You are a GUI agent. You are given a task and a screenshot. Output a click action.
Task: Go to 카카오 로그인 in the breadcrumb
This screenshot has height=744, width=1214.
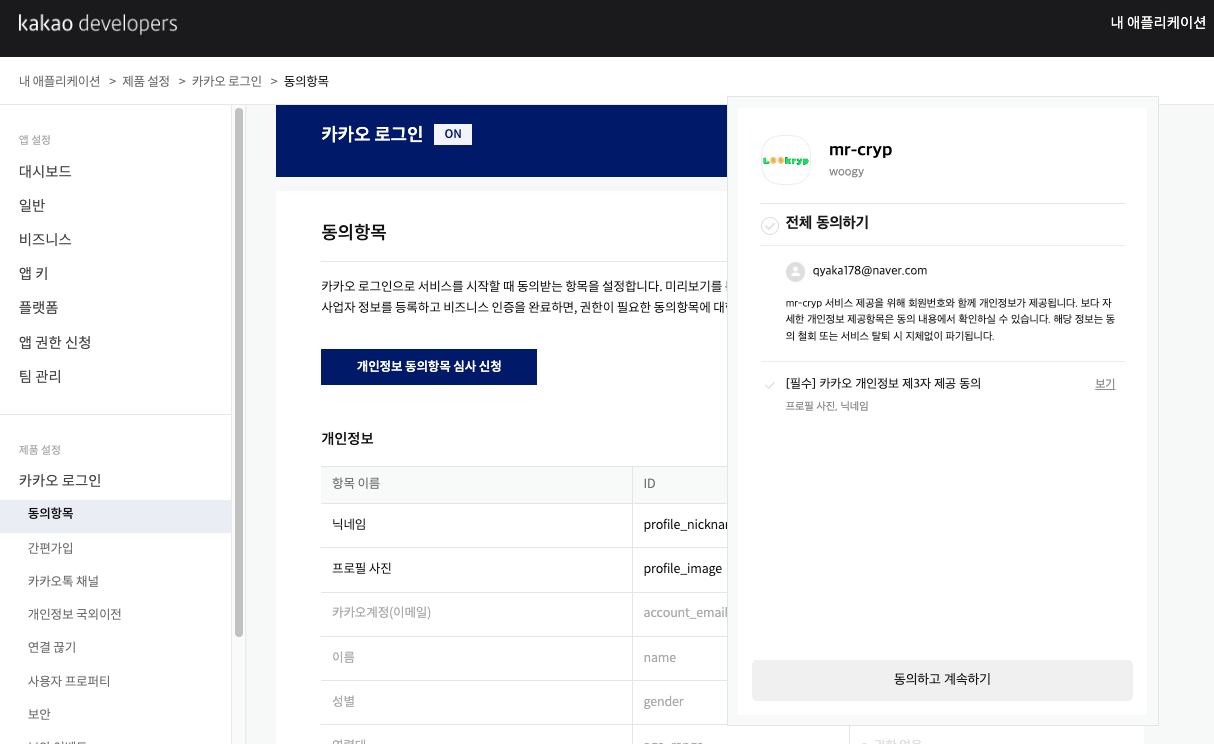tap(227, 81)
